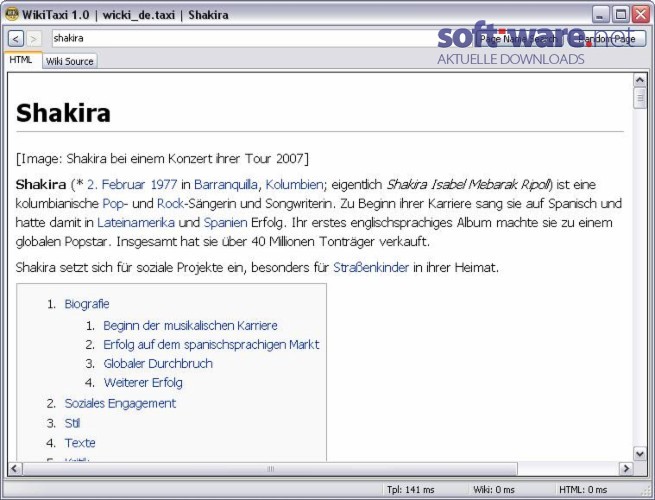Screen dimensions: 655x500
Task: Jump to 'Erfolg auf dem spanischsprachigen Markt'
Action: 211,345
